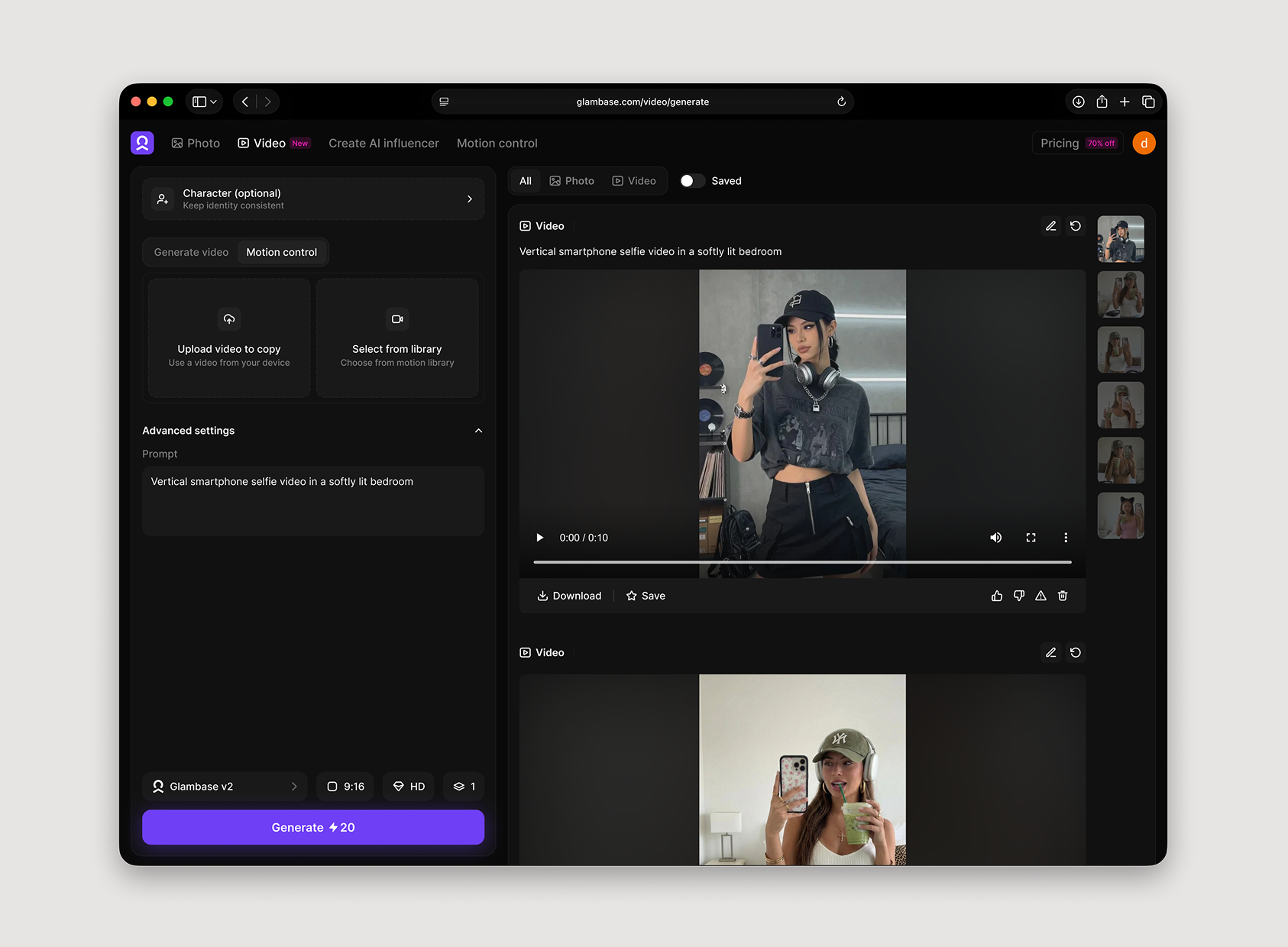Select the HD quality option
The image size is (1288, 947).
pos(409,787)
